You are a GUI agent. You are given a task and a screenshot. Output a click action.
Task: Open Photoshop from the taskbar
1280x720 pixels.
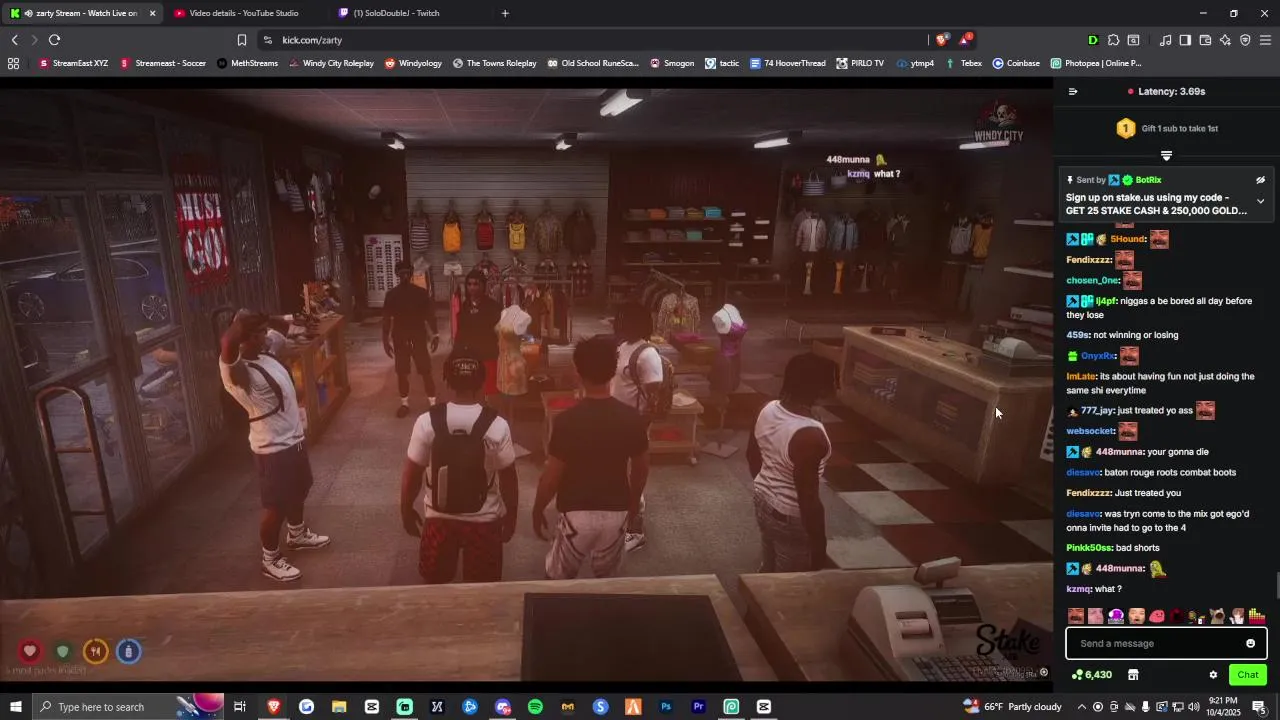pyautogui.click(x=666, y=707)
